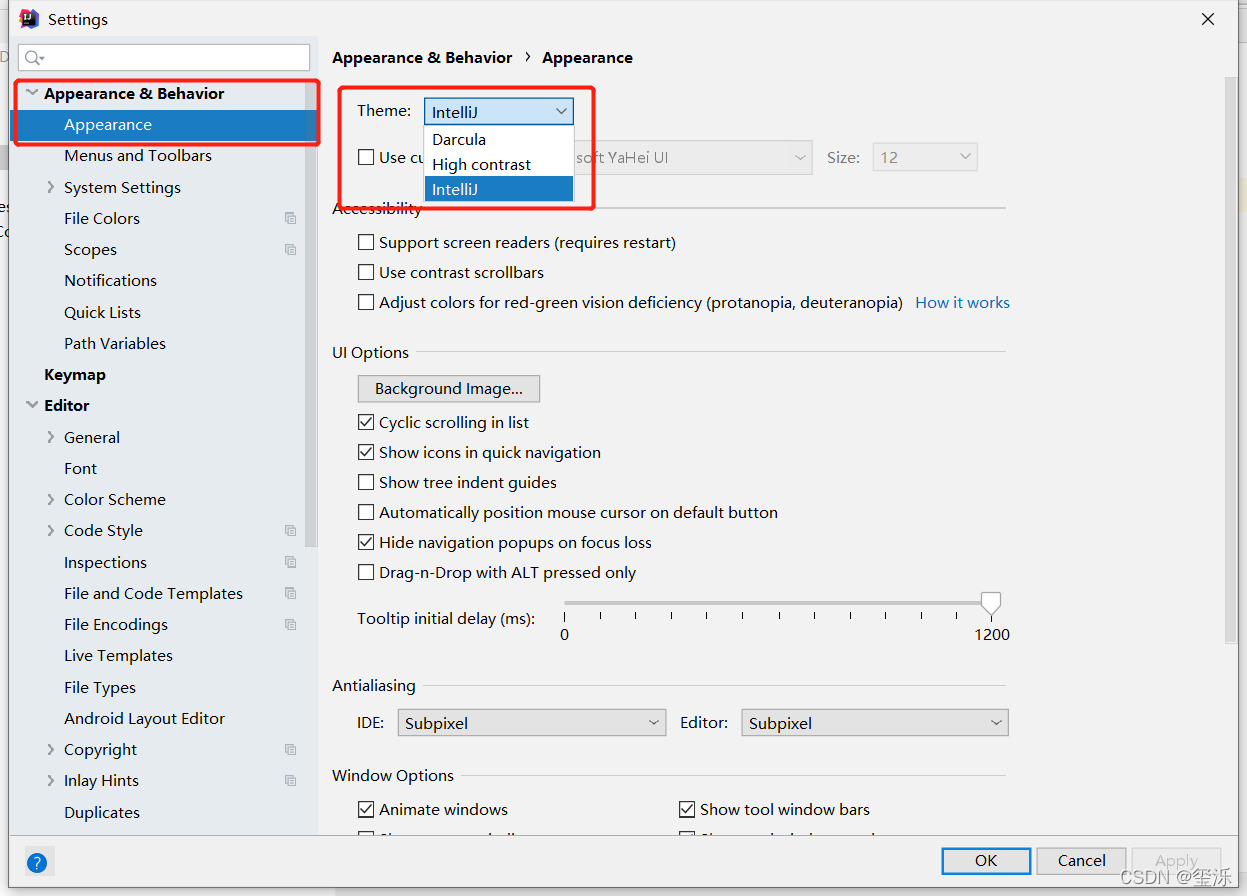Screen dimensions: 1247x896
Task: Open Notifications settings page
Action: (110, 280)
